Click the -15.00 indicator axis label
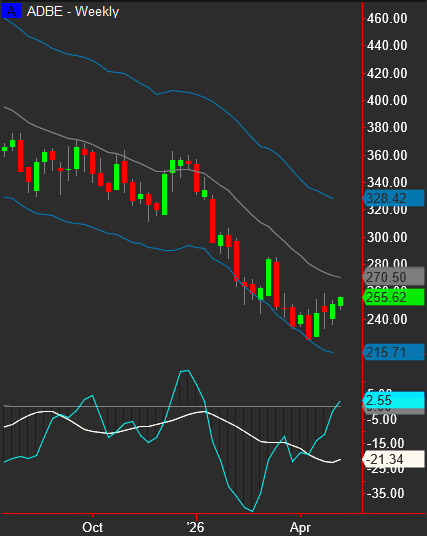This screenshot has width=427, height=536. (x=385, y=444)
